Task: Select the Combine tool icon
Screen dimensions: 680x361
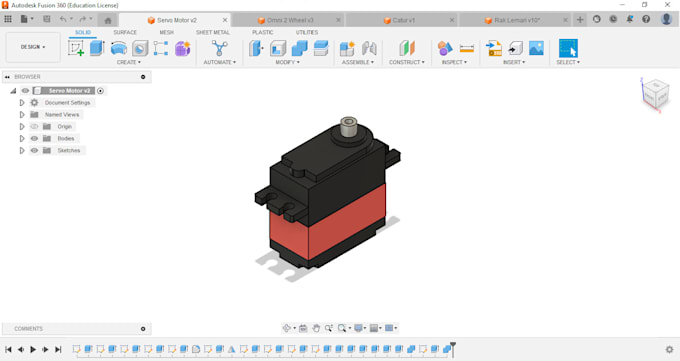Action: pyautogui.click(x=299, y=48)
